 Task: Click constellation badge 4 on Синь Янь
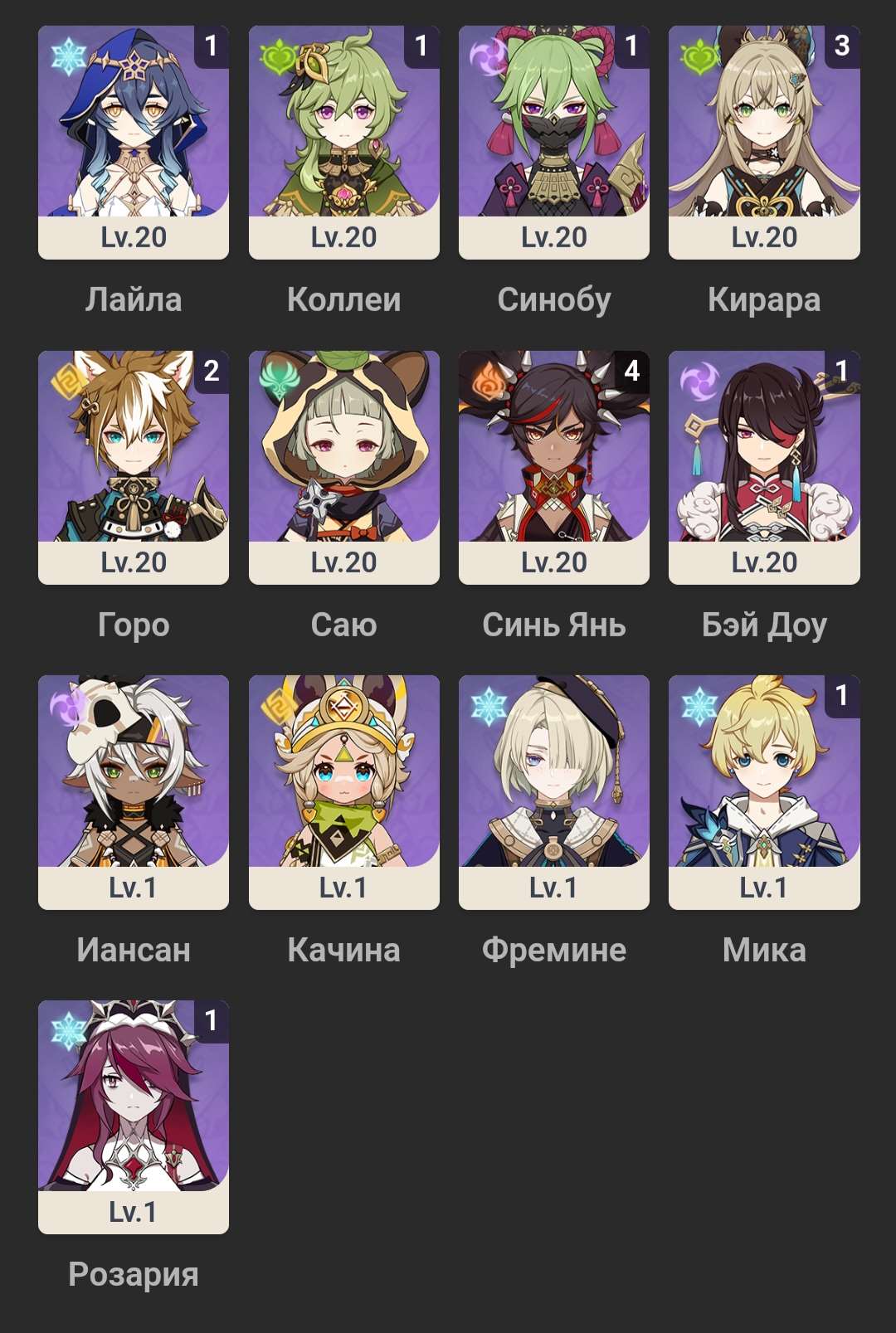[632, 371]
